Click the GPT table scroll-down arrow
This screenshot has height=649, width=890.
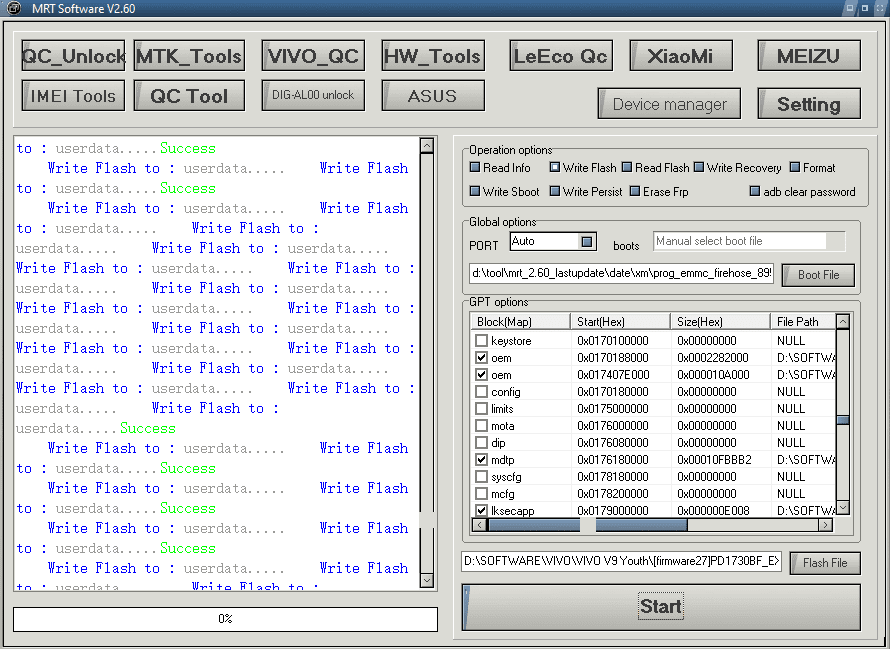point(843,507)
